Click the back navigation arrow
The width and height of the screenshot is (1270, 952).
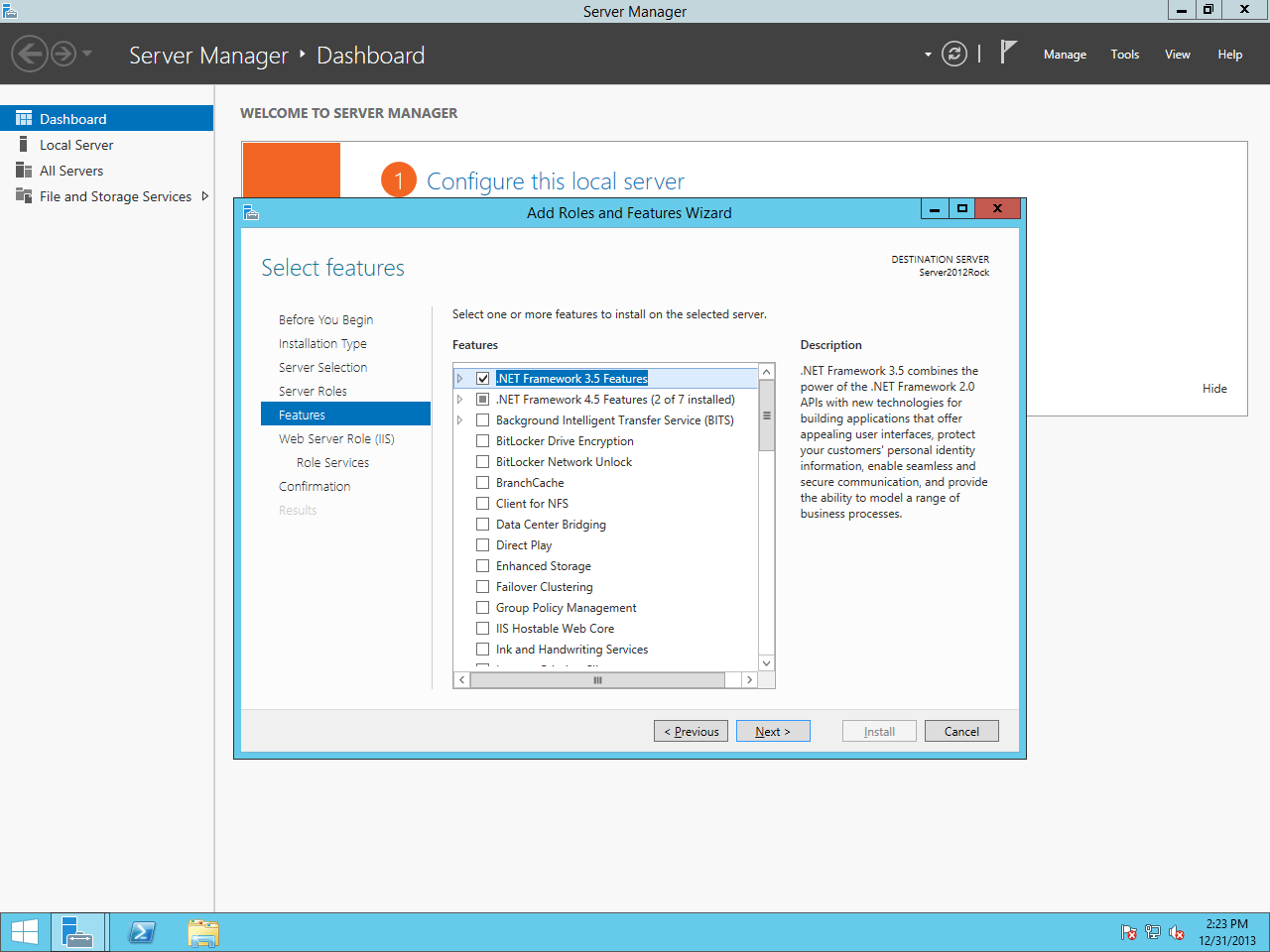click(x=30, y=54)
